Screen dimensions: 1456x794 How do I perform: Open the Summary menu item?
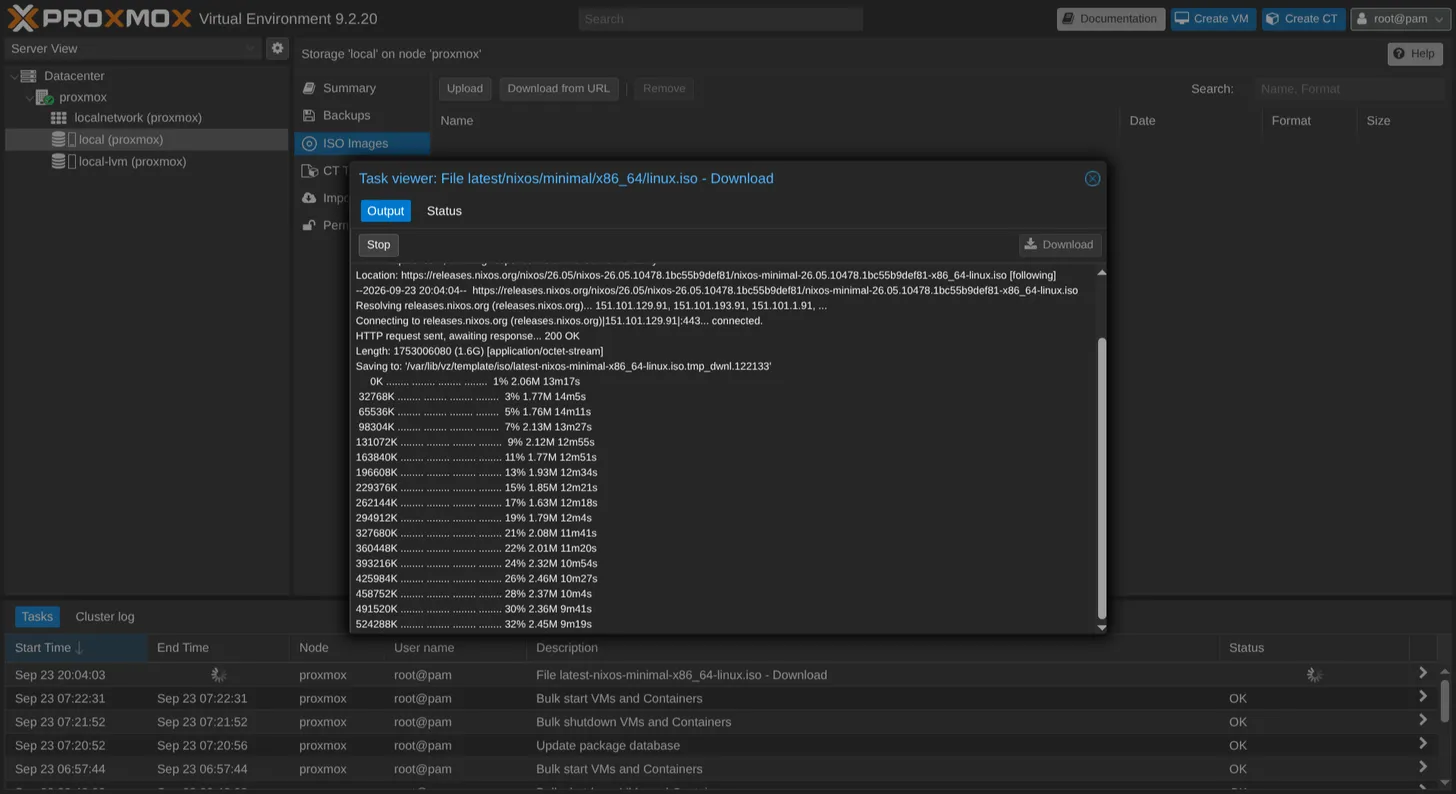click(362, 88)
